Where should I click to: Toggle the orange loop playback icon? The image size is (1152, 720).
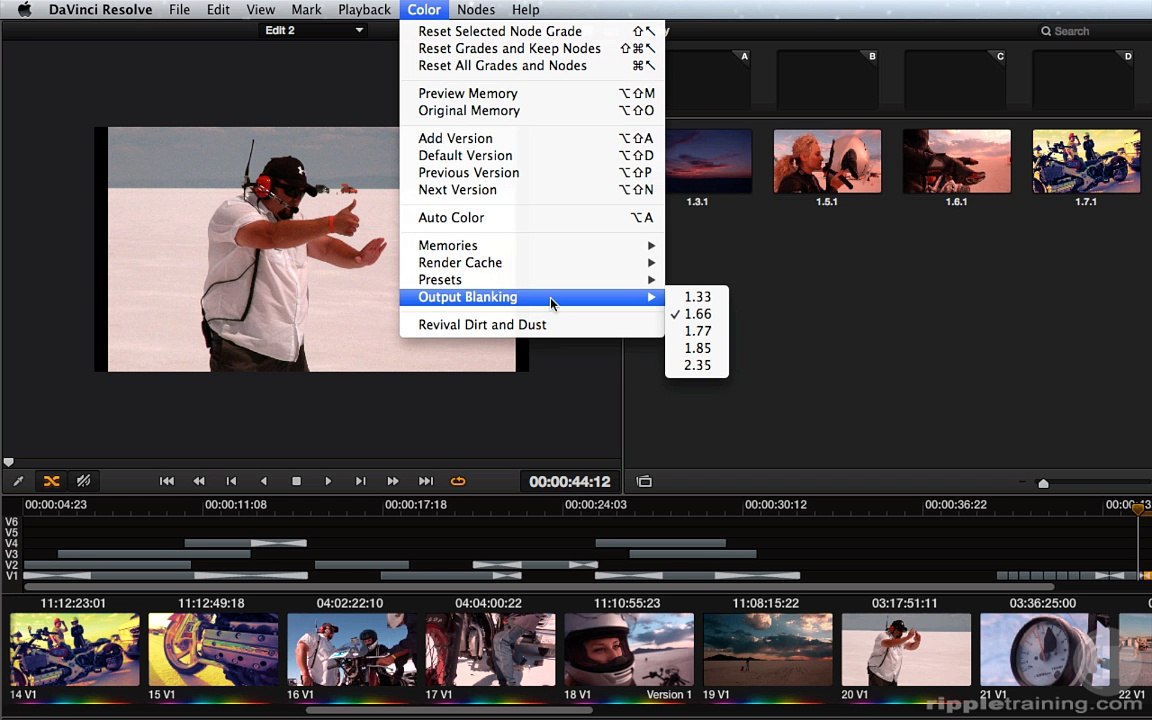click(458, 481)
